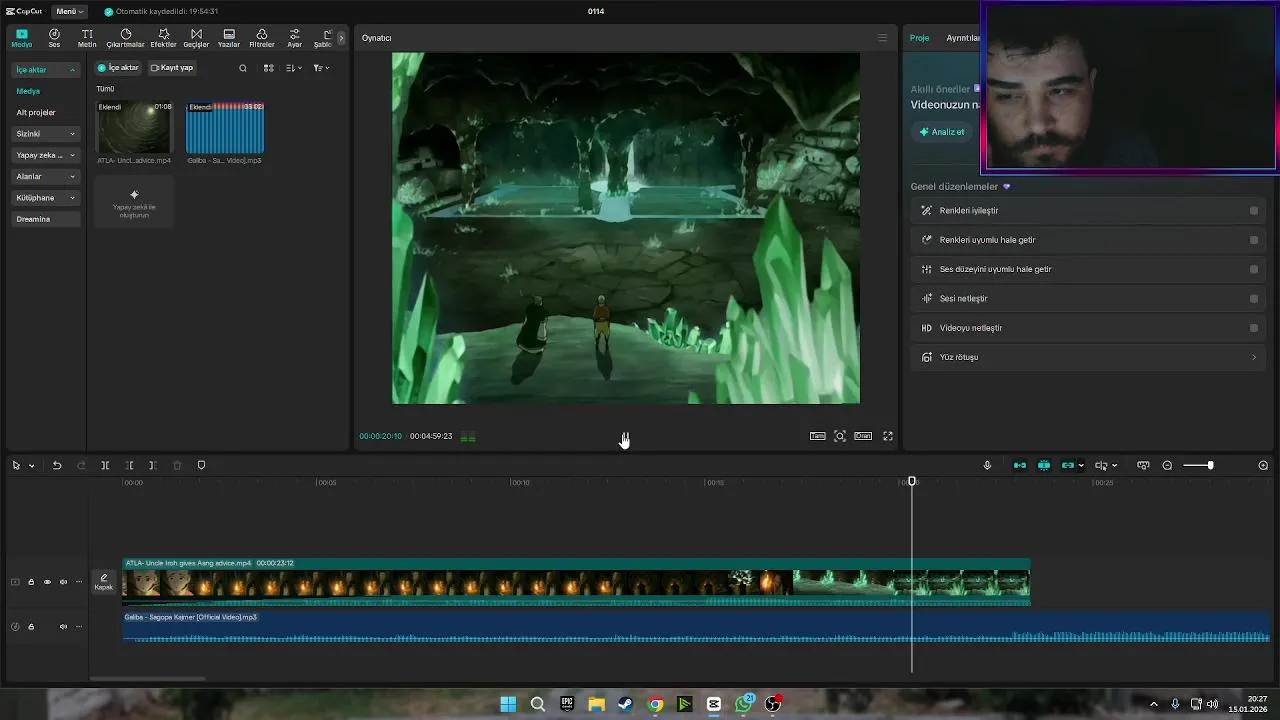Image resolution: width=1280 pixels, height=720 pixels.
Task: Open the Oran aspect ratio button
Action: coord(863,436)
